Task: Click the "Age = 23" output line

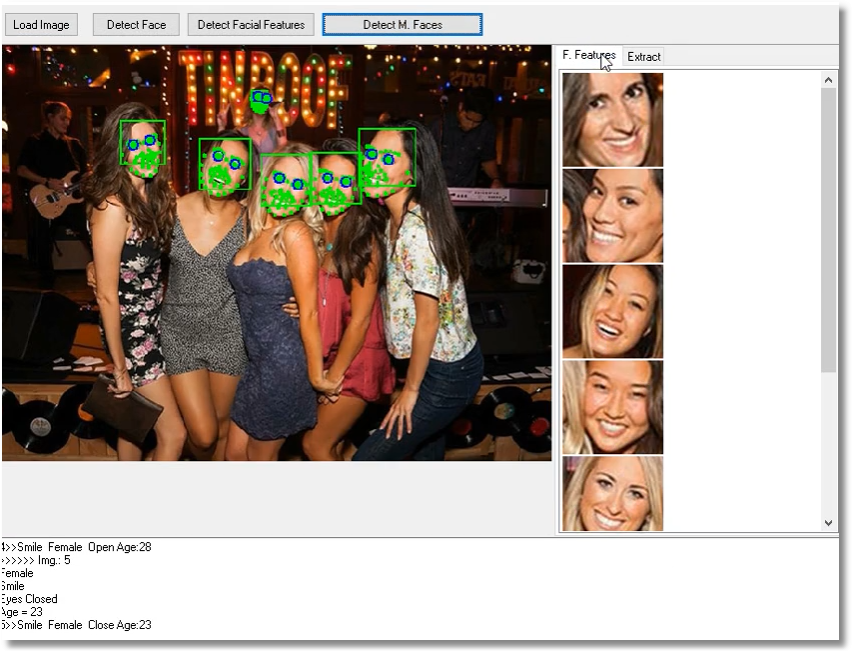Action: pos(22,612)
